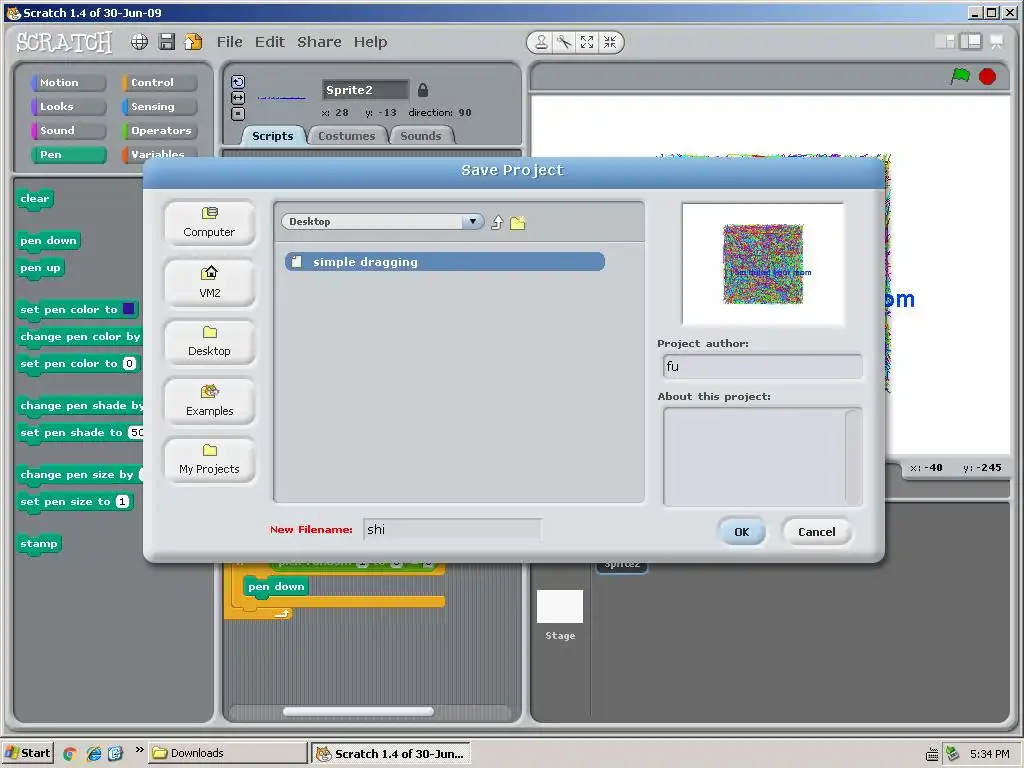This screenshot has width=1024, height=768.
Task: Click the network tray icon
Action: (953, 754)
